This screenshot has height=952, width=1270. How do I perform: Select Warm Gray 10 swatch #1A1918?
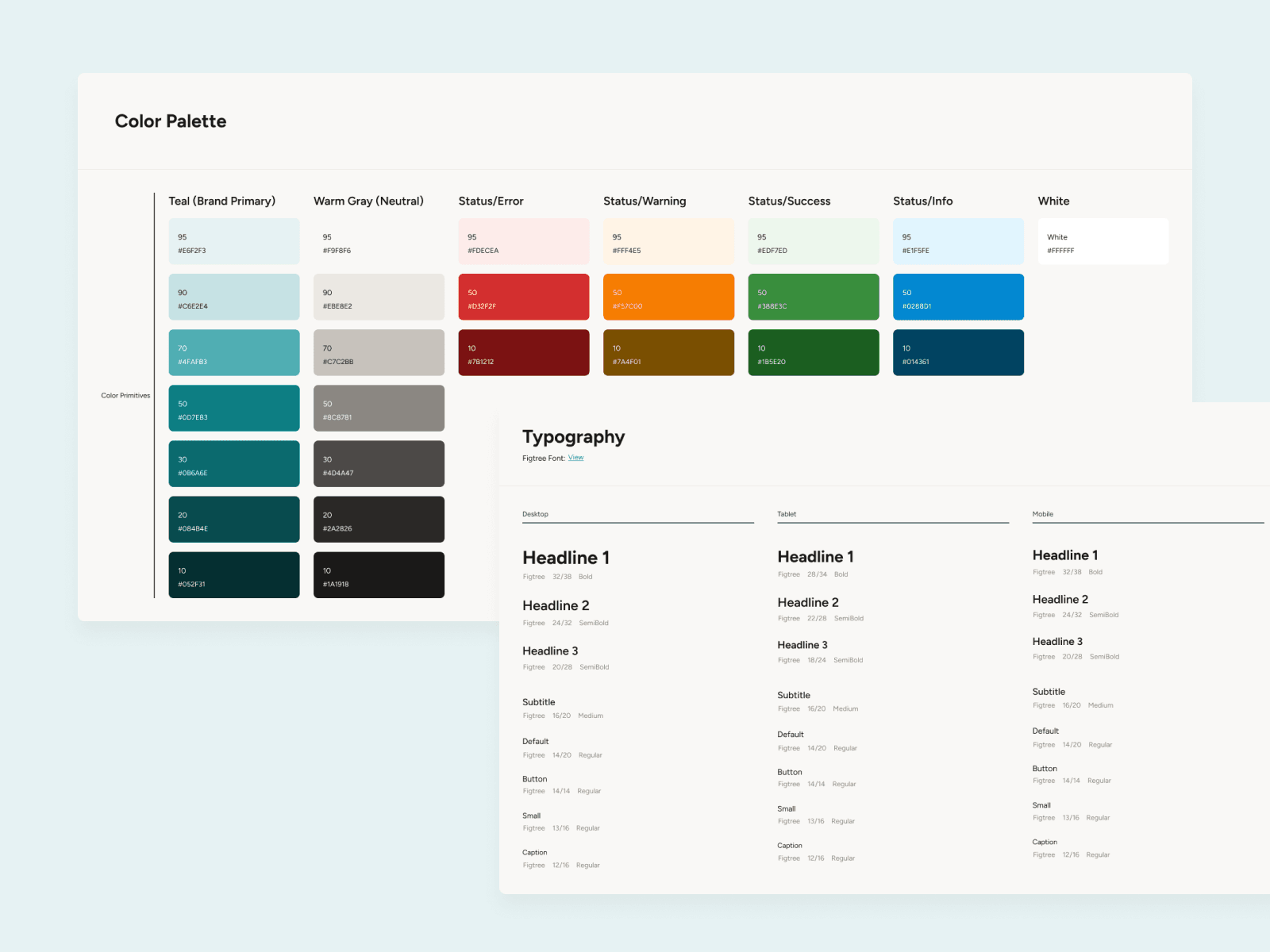click(379, 574)
